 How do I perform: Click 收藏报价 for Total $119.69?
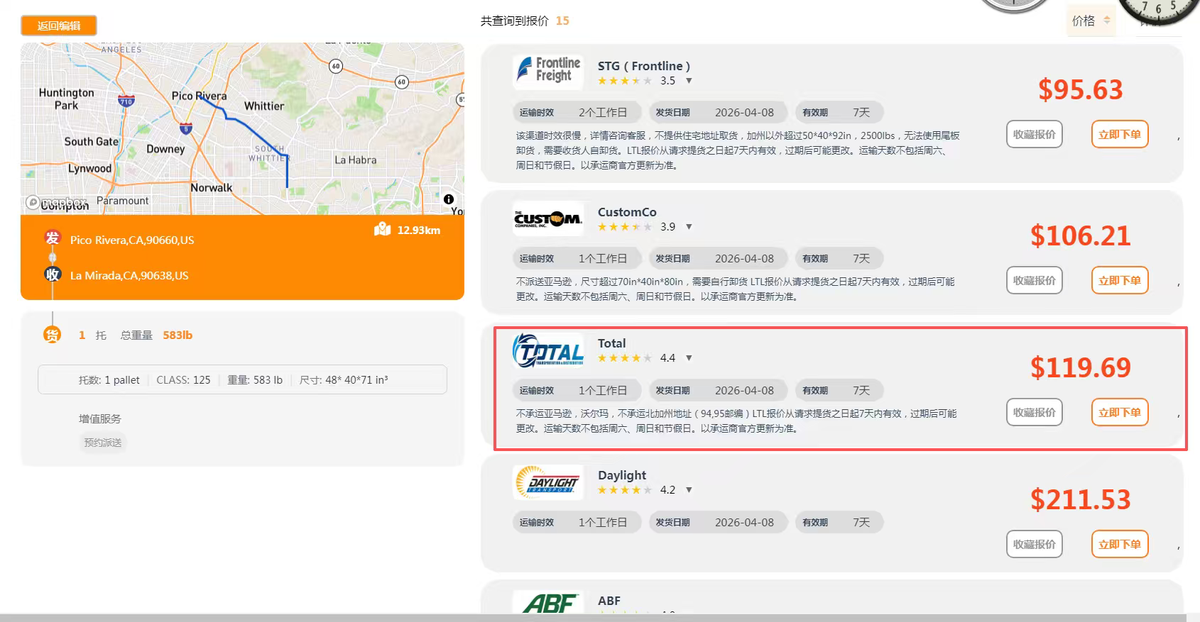click(1034, 412)
